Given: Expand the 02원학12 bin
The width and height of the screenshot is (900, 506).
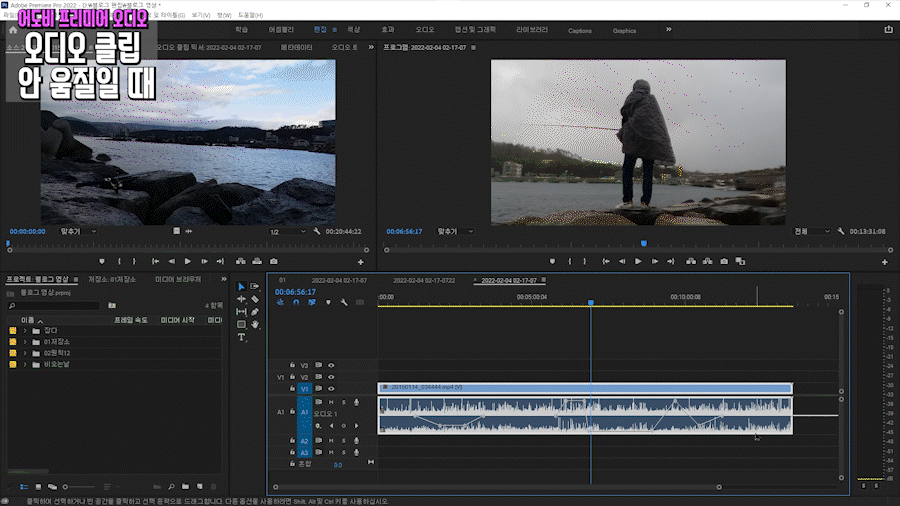Looking at the screenshot, I should pyautogui.click(x=25, y=353).
